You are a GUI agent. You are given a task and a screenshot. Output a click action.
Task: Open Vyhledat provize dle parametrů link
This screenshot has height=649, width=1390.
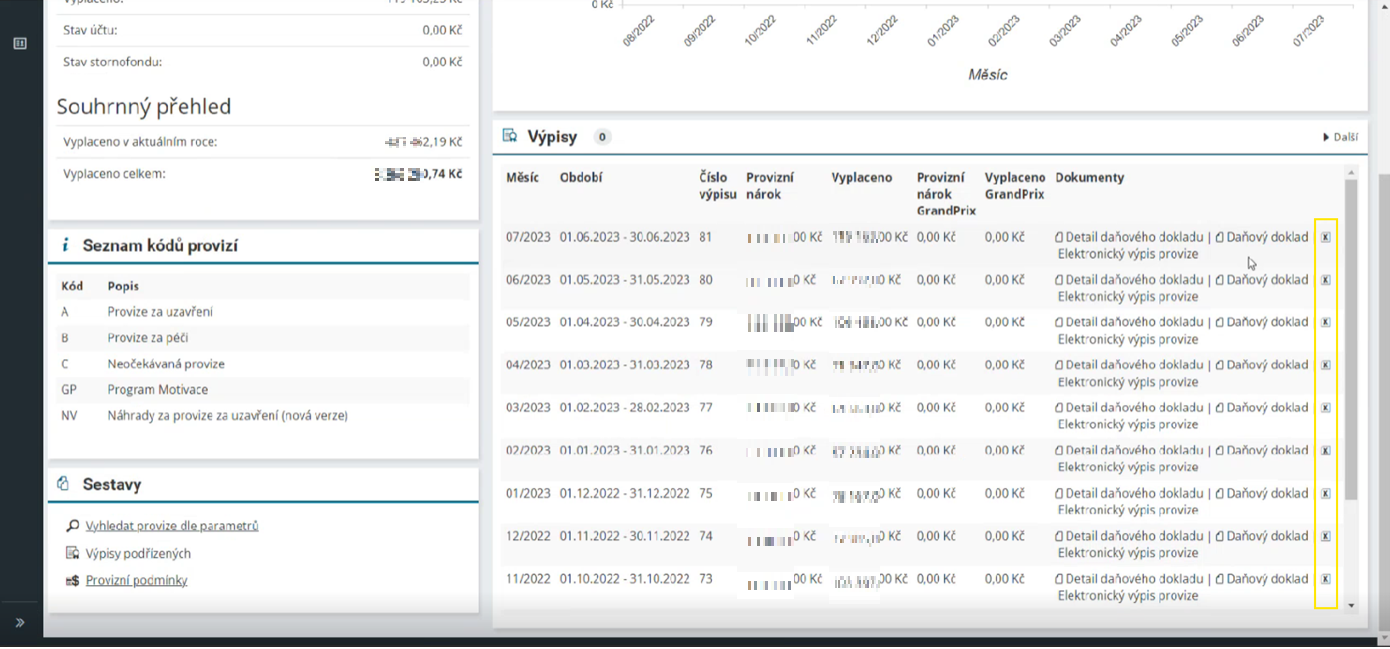(x=172, y=526)
